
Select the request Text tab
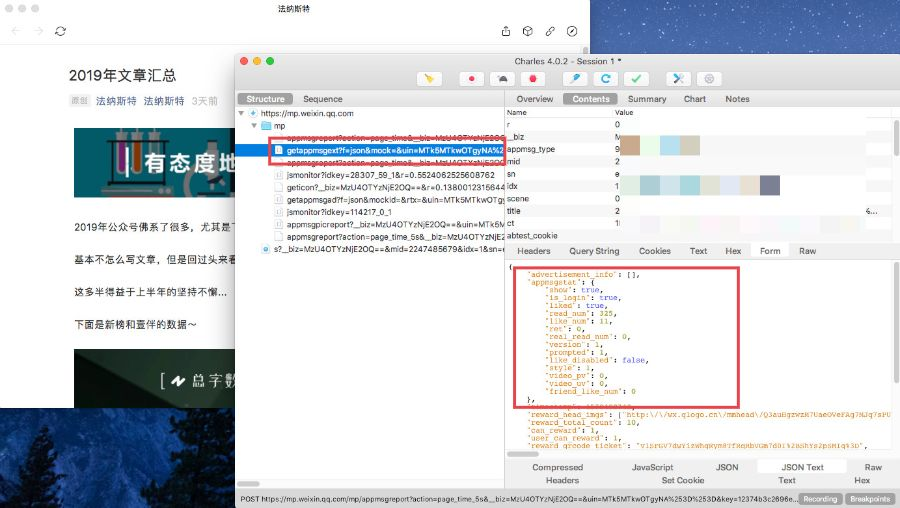(698, 251)
